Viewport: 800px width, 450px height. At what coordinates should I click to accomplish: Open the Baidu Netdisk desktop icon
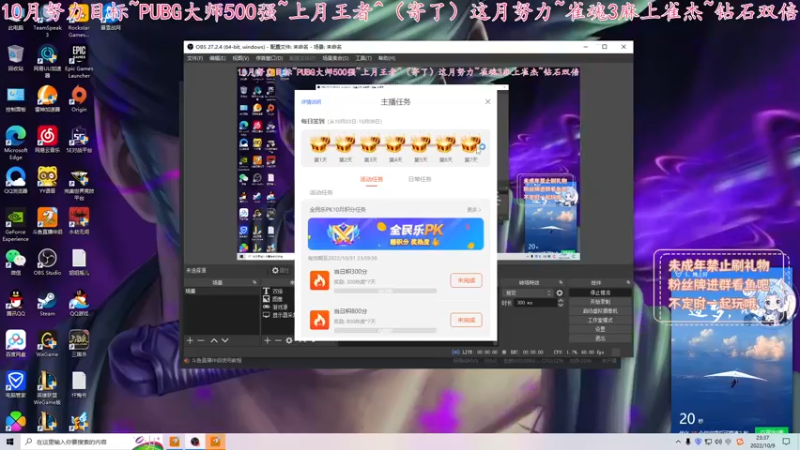pyautogui.click(x=15, y=343)
